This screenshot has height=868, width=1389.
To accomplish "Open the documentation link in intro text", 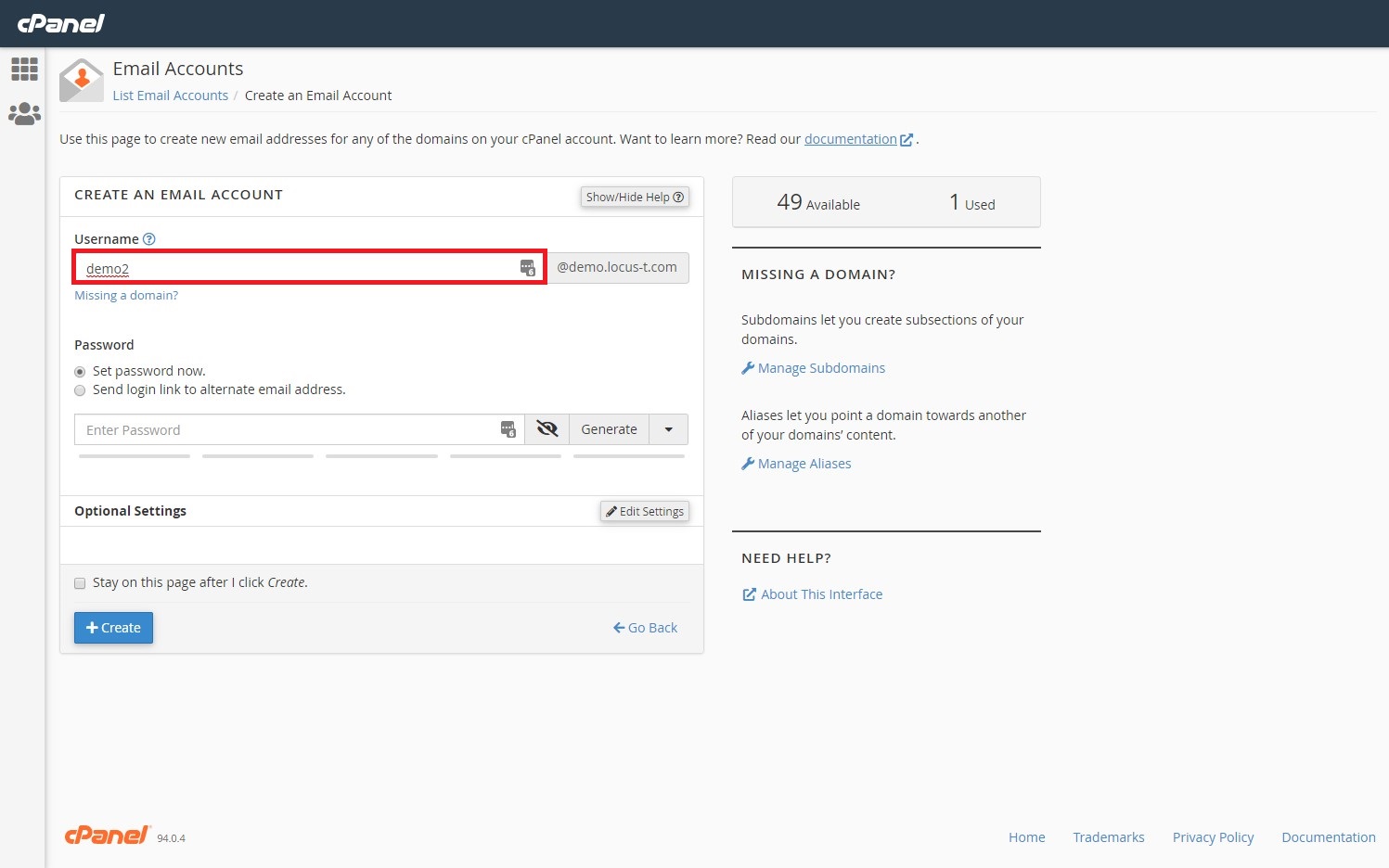I will [x=851, y=139].
